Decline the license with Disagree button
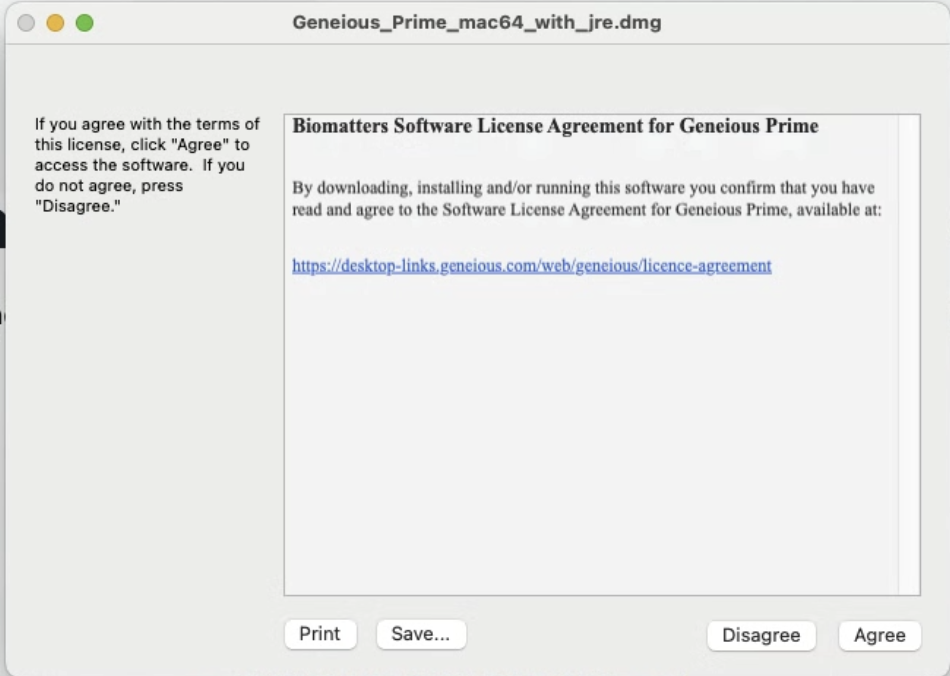The height and width of the screenshot is (676, 950). pyautogui.click(x=761, y=635)
